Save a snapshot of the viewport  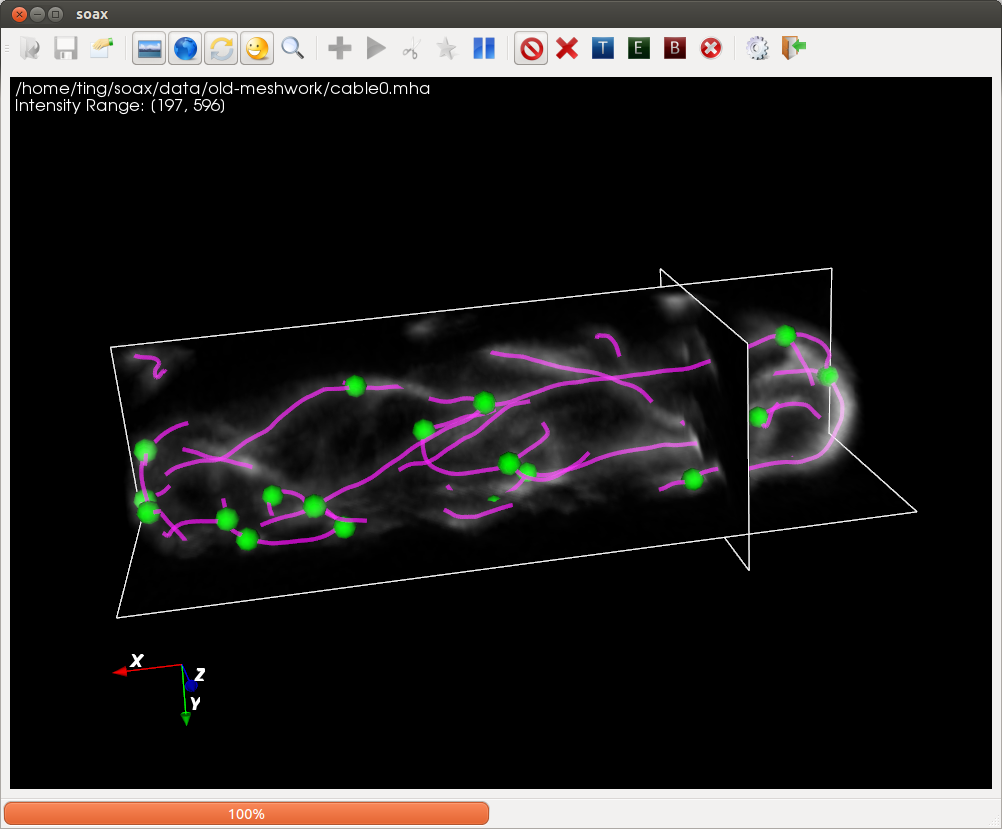point(64,48)
